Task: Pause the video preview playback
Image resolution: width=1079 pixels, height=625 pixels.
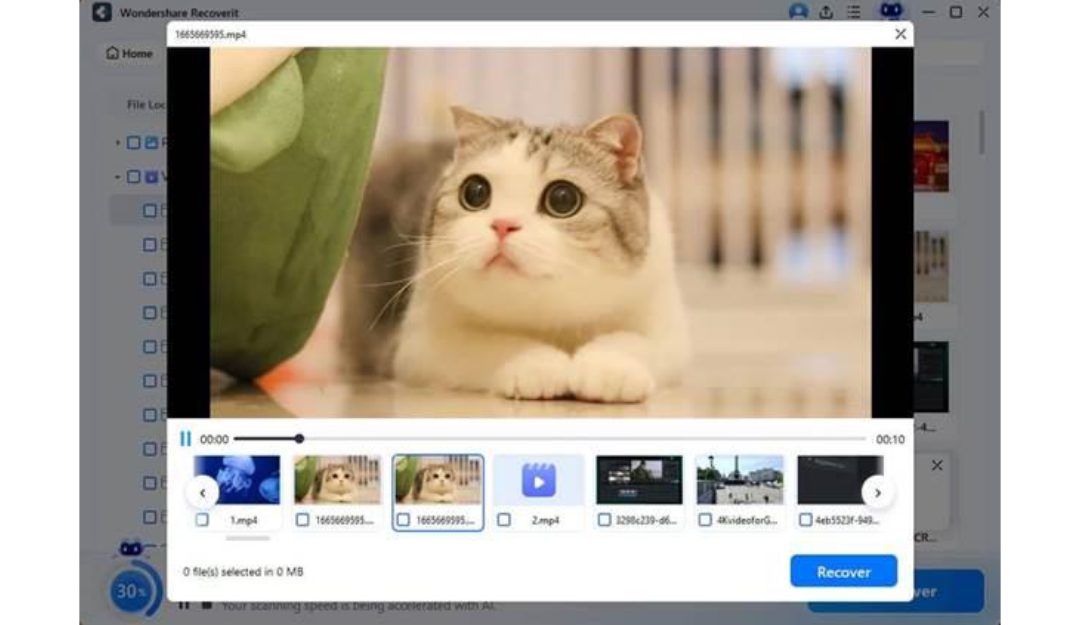Action: (x=185, y=439)
